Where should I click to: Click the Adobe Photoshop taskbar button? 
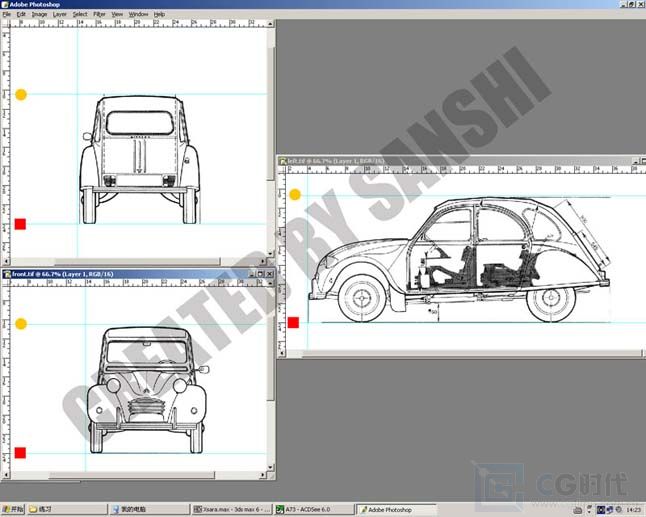396,510
